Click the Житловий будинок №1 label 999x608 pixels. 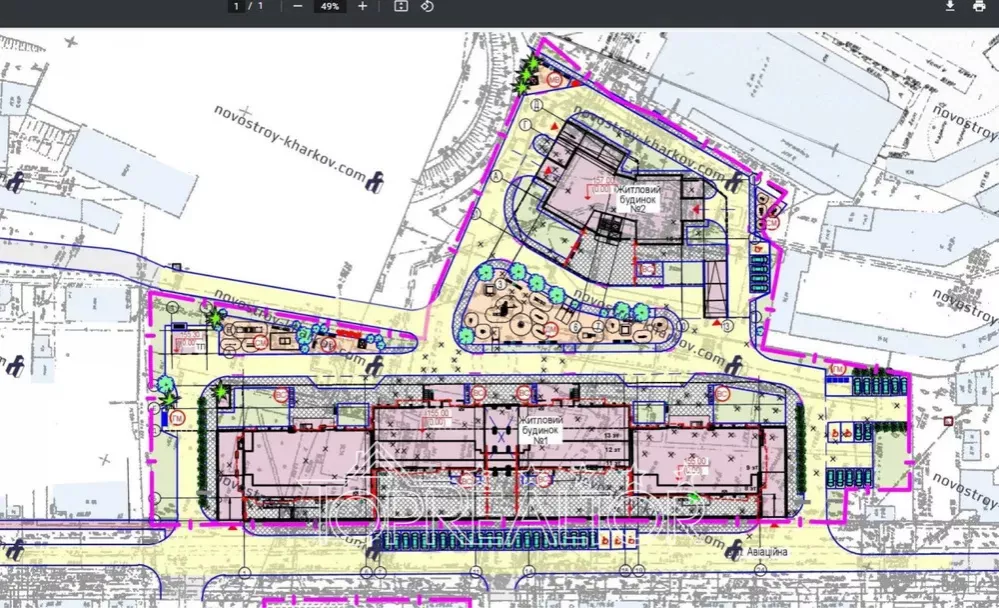(542, 430)
